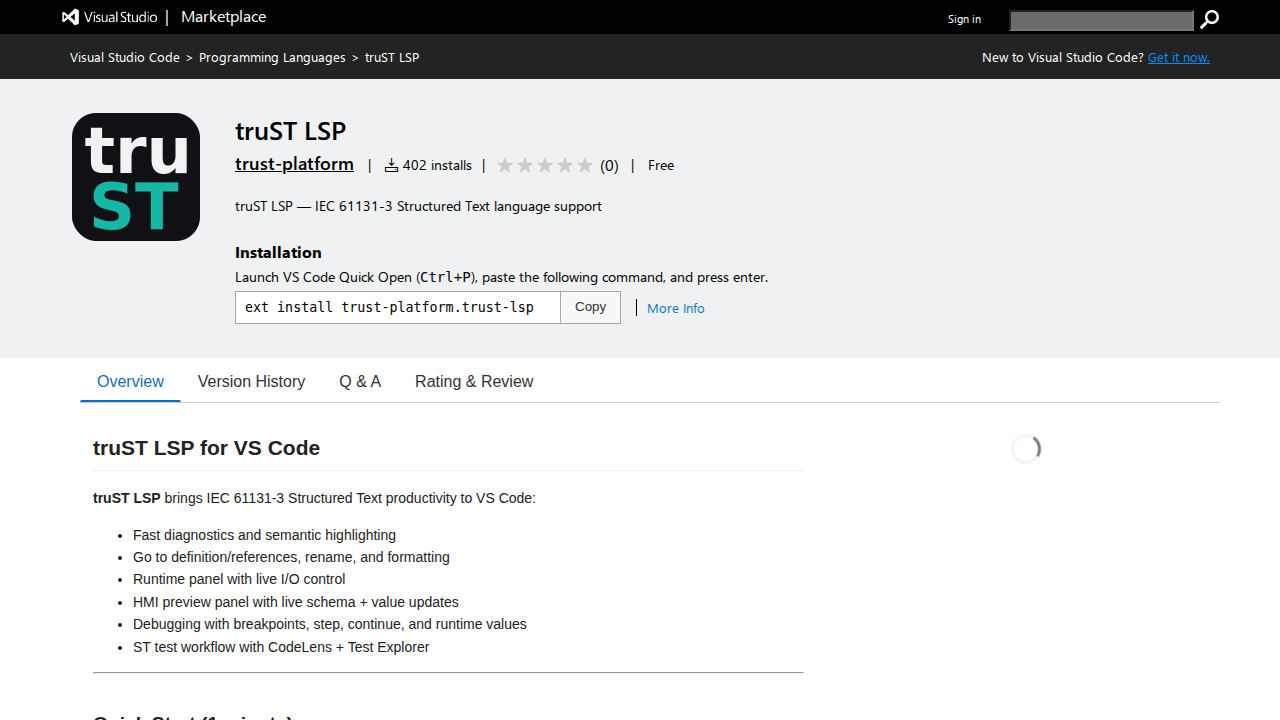Click the search magnifier icon
This screenshot has height=720, width=1280.
[1209, 19]
